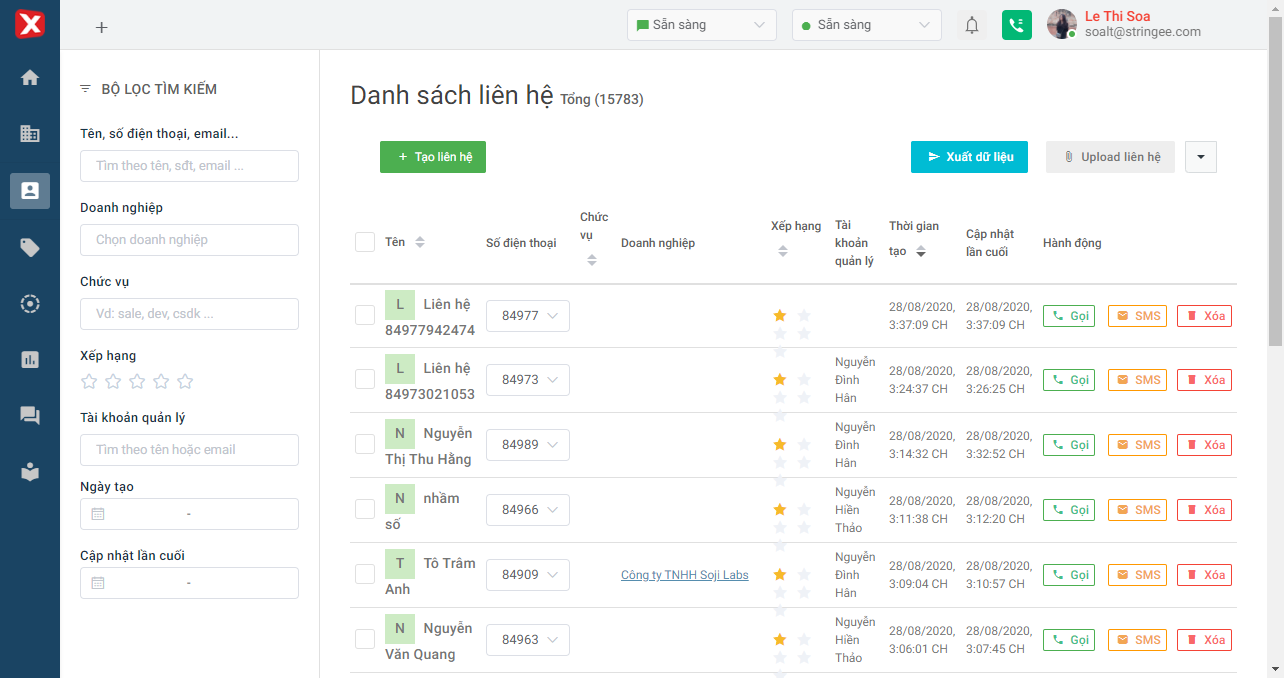
Task: Open a new tab with plus button
Action: point(101,27)
